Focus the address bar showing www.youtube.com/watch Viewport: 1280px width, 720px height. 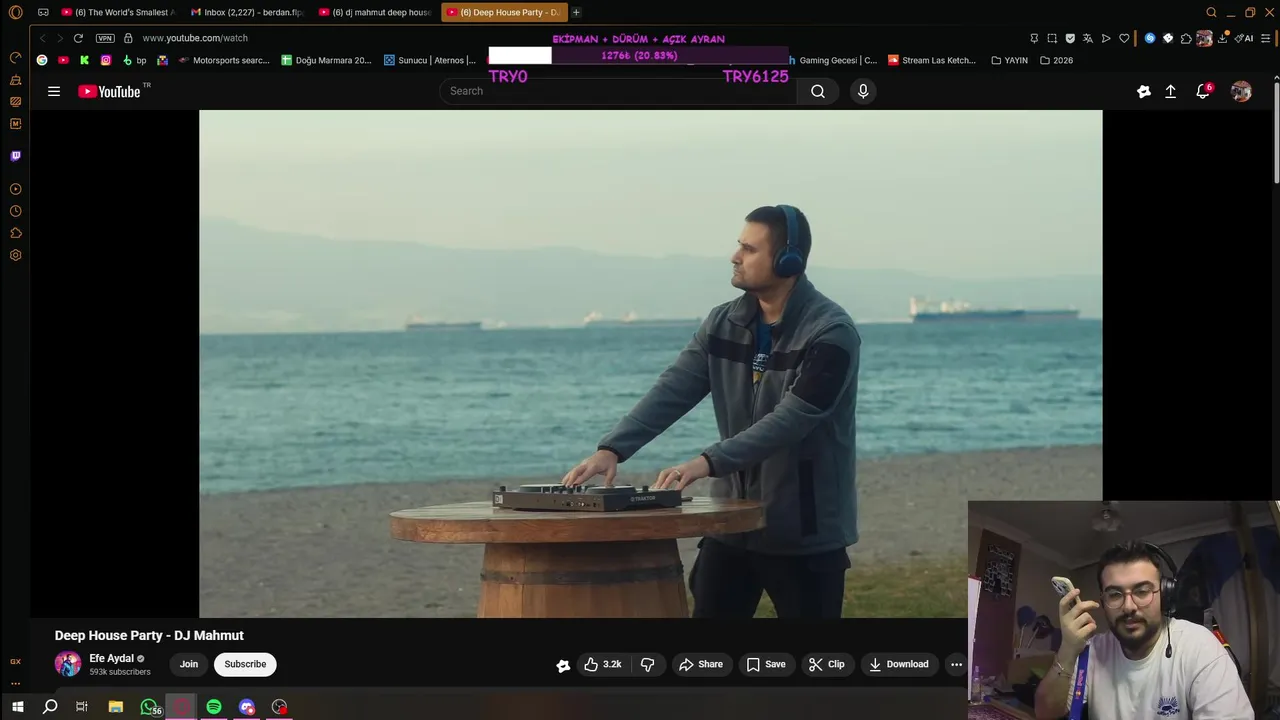tap(195, 38)
